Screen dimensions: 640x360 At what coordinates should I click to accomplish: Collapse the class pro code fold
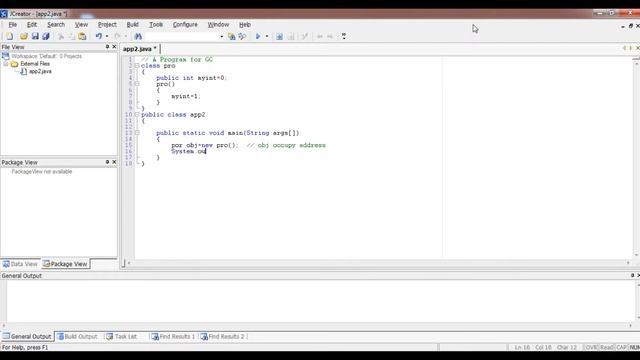click(137, 66)
